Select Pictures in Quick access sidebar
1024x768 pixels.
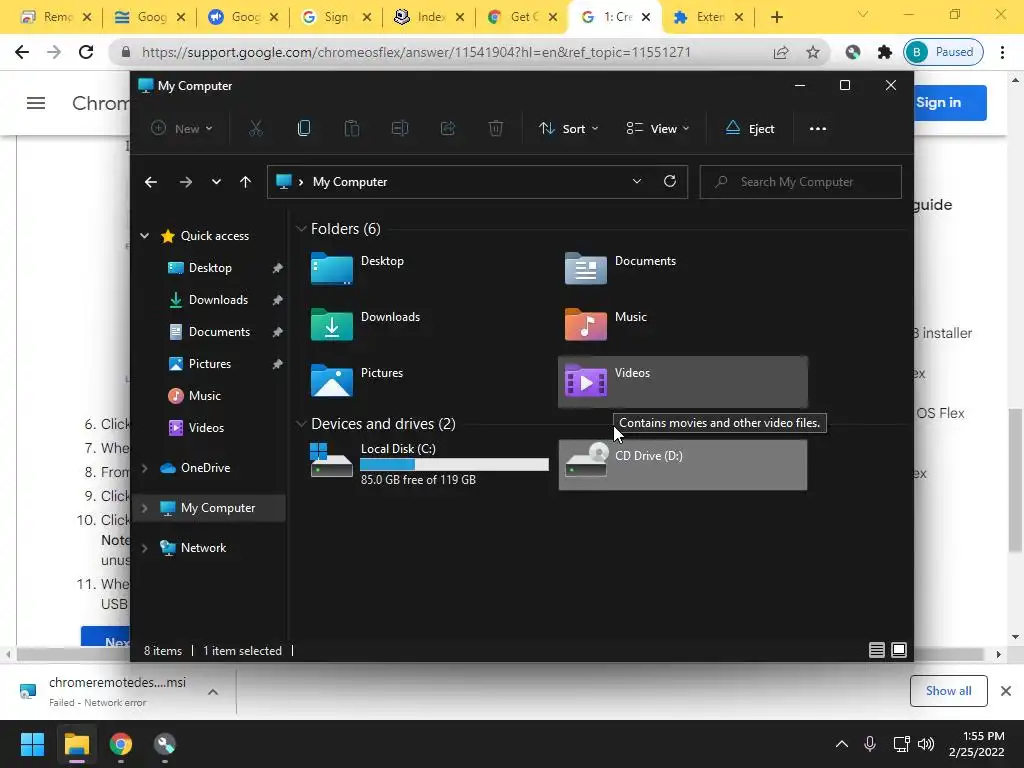point(210,364)
